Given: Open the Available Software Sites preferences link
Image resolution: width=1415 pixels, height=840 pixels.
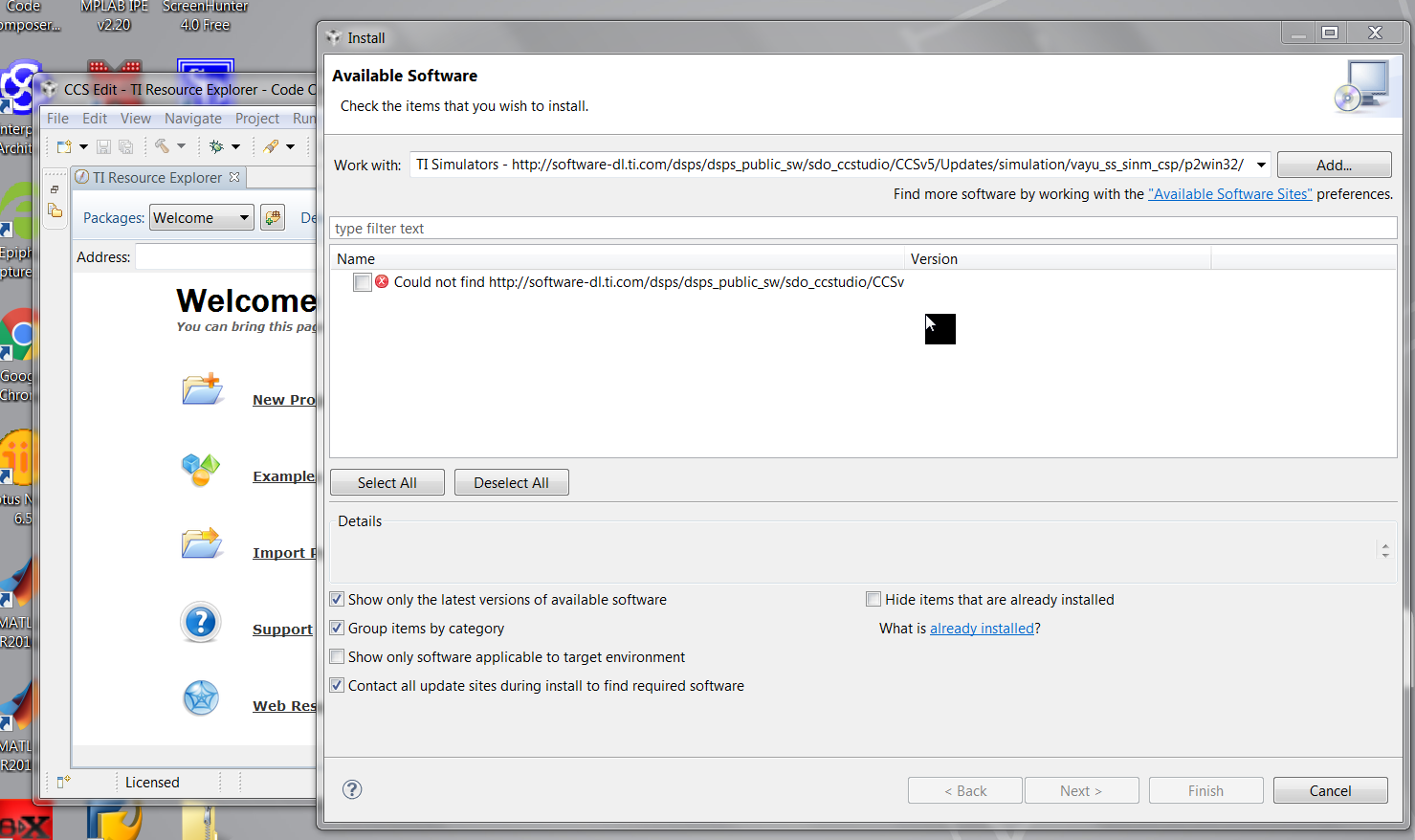Looking at the screenshot, I should (1230, 193).
